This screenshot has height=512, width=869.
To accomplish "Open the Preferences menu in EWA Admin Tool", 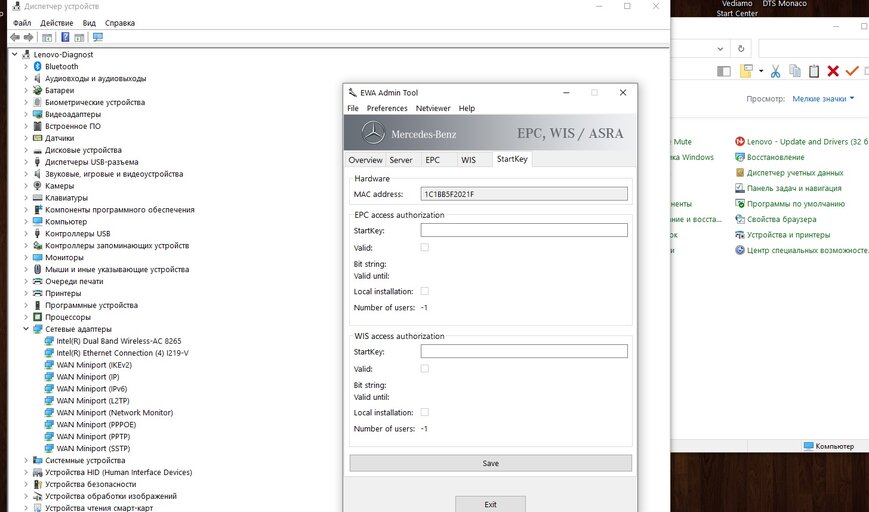I will click(x=387, y=109).
